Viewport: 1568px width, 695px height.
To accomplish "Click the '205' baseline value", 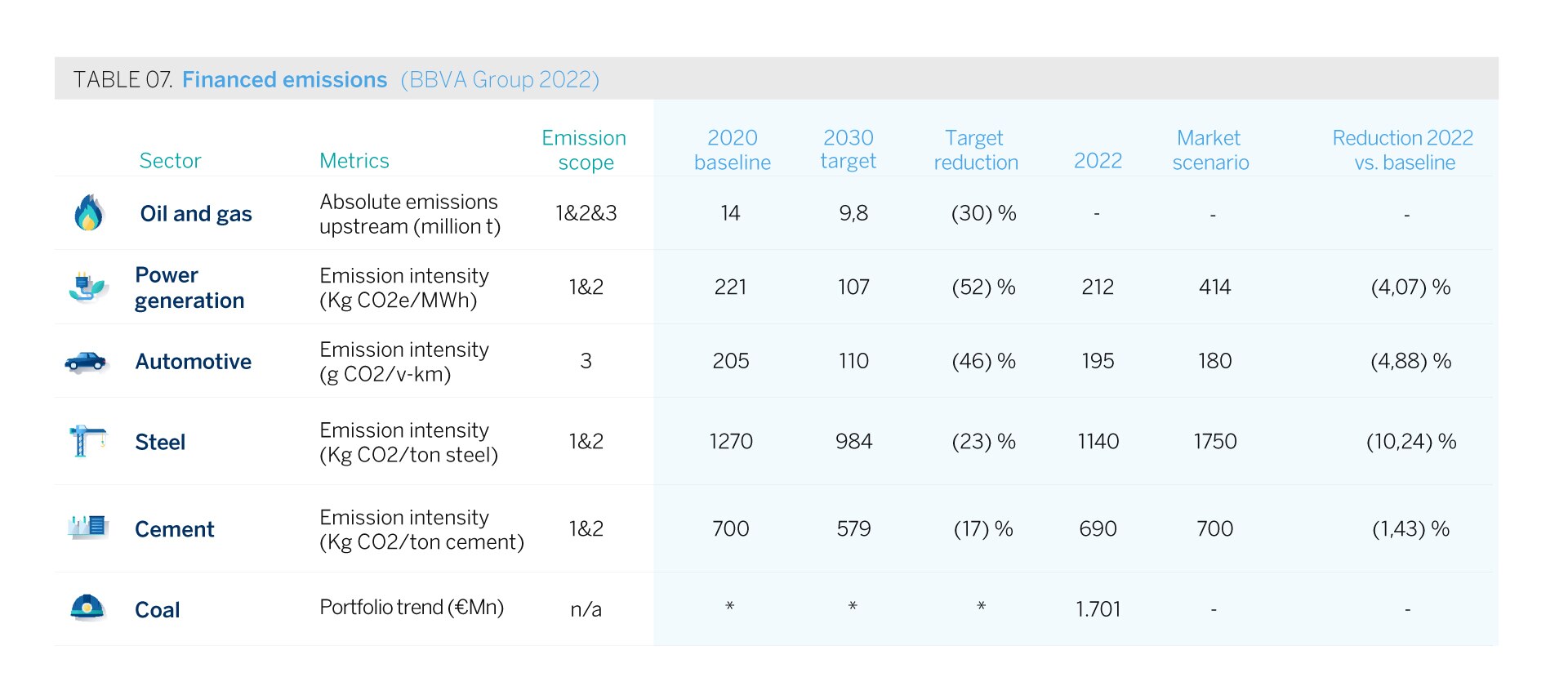I will coord(731,361).
